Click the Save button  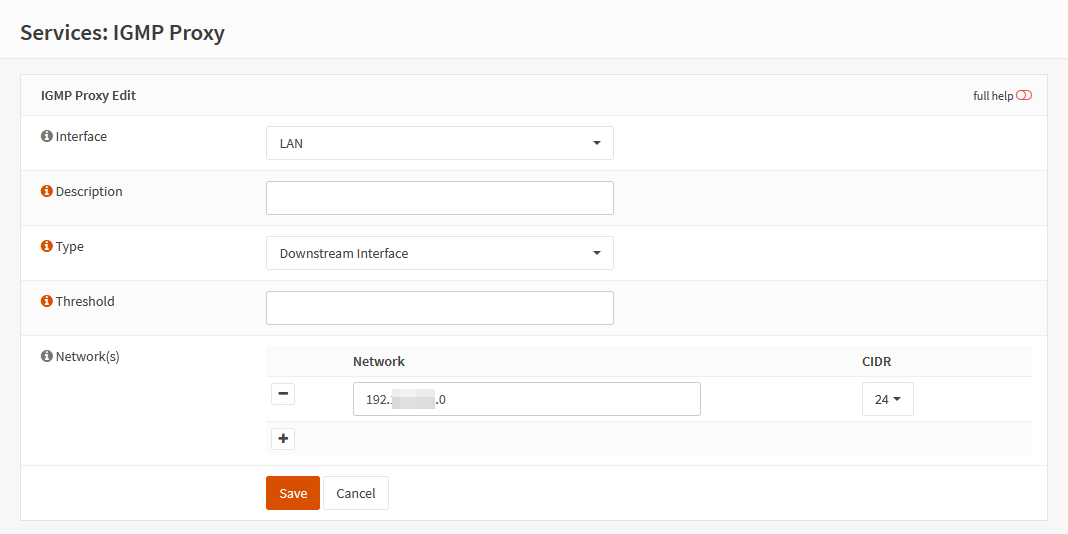pos(293,493)
